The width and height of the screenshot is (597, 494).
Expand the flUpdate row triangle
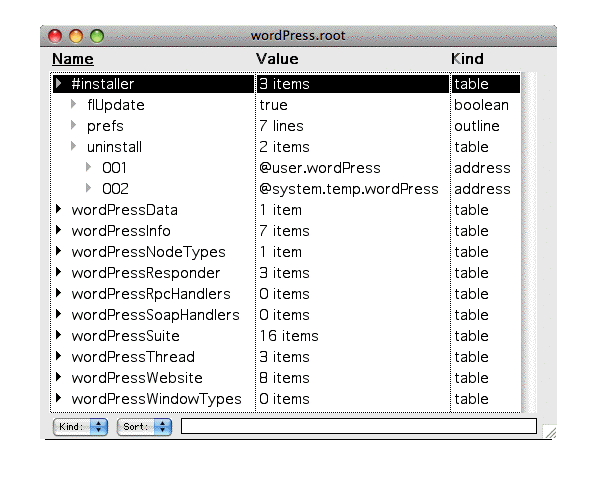coord(73,104)
